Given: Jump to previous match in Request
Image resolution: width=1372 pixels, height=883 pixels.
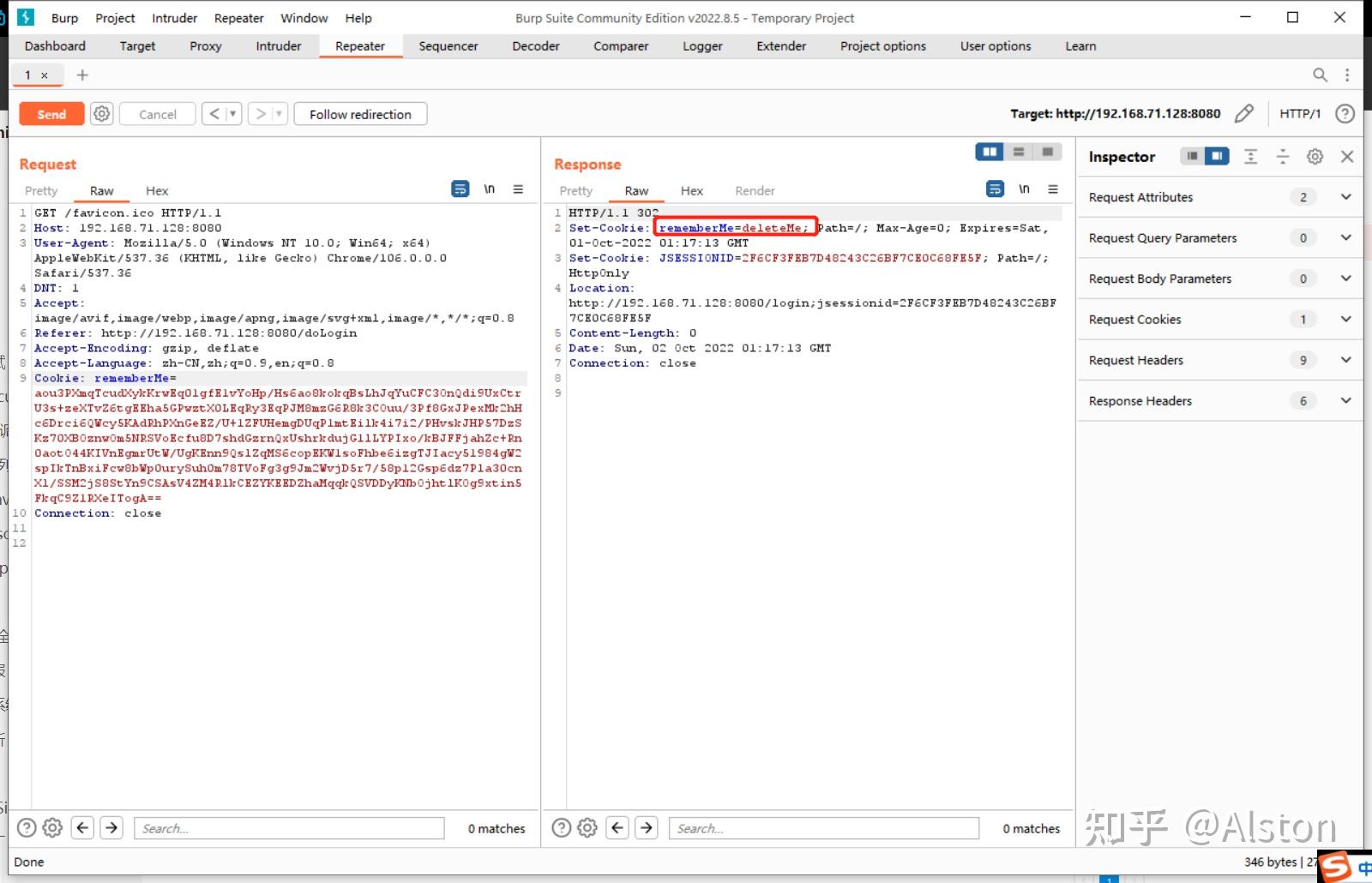Looking at the screenshot, I should click(82, 827).
